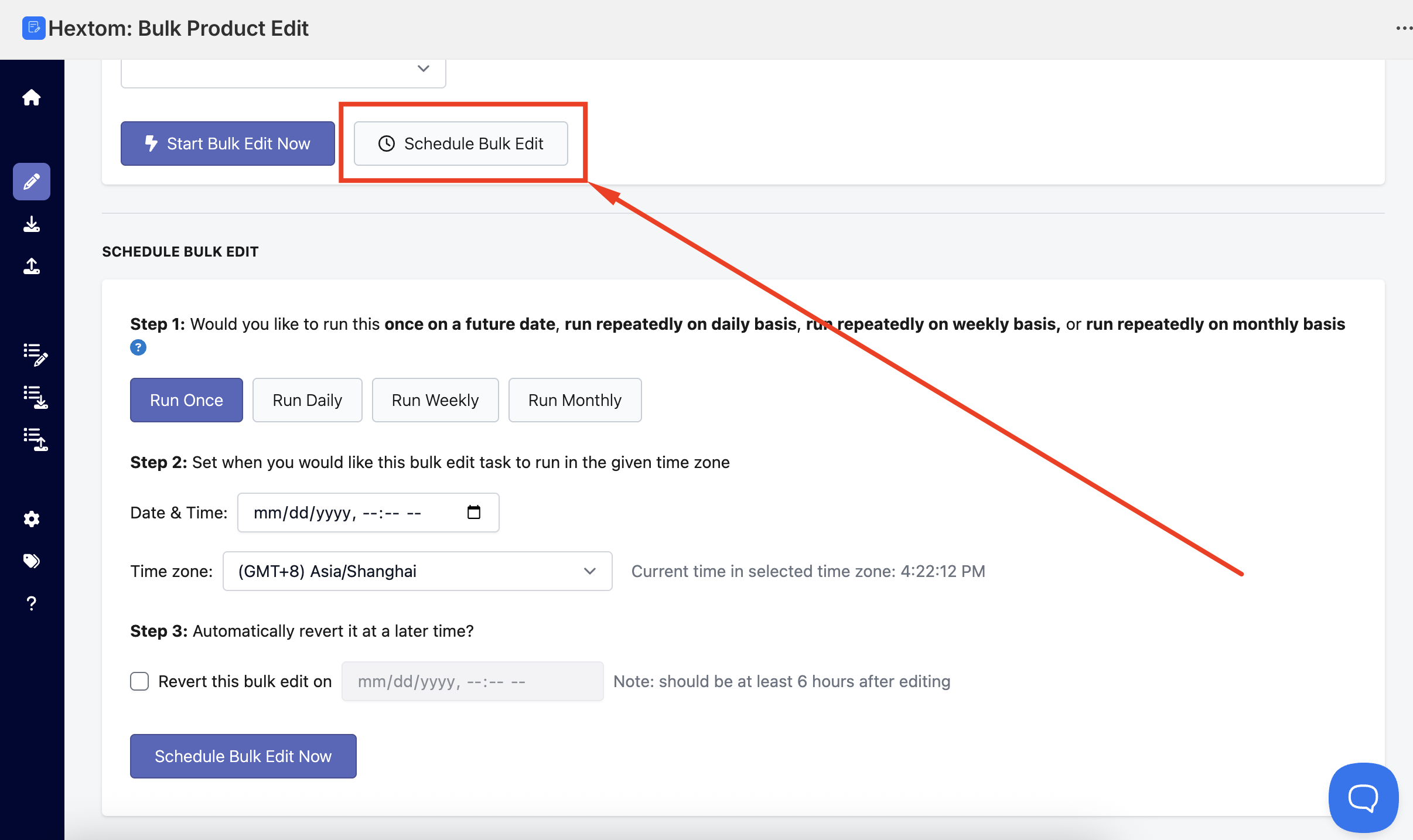Open the chat support bubble
The height and width of the screenshot is (840, 1413).
[1363, 797]
